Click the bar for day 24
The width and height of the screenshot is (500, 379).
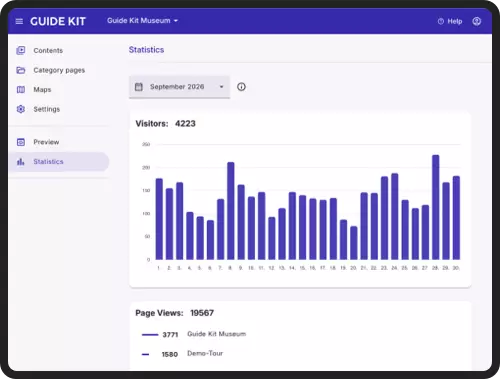point(395,216)
